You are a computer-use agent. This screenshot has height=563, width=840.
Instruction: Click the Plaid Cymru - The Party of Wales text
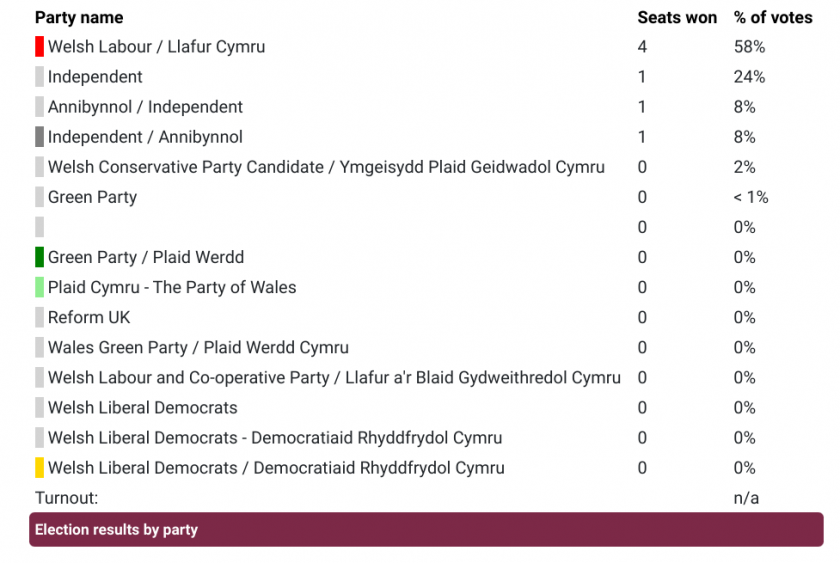click(172, 288)
